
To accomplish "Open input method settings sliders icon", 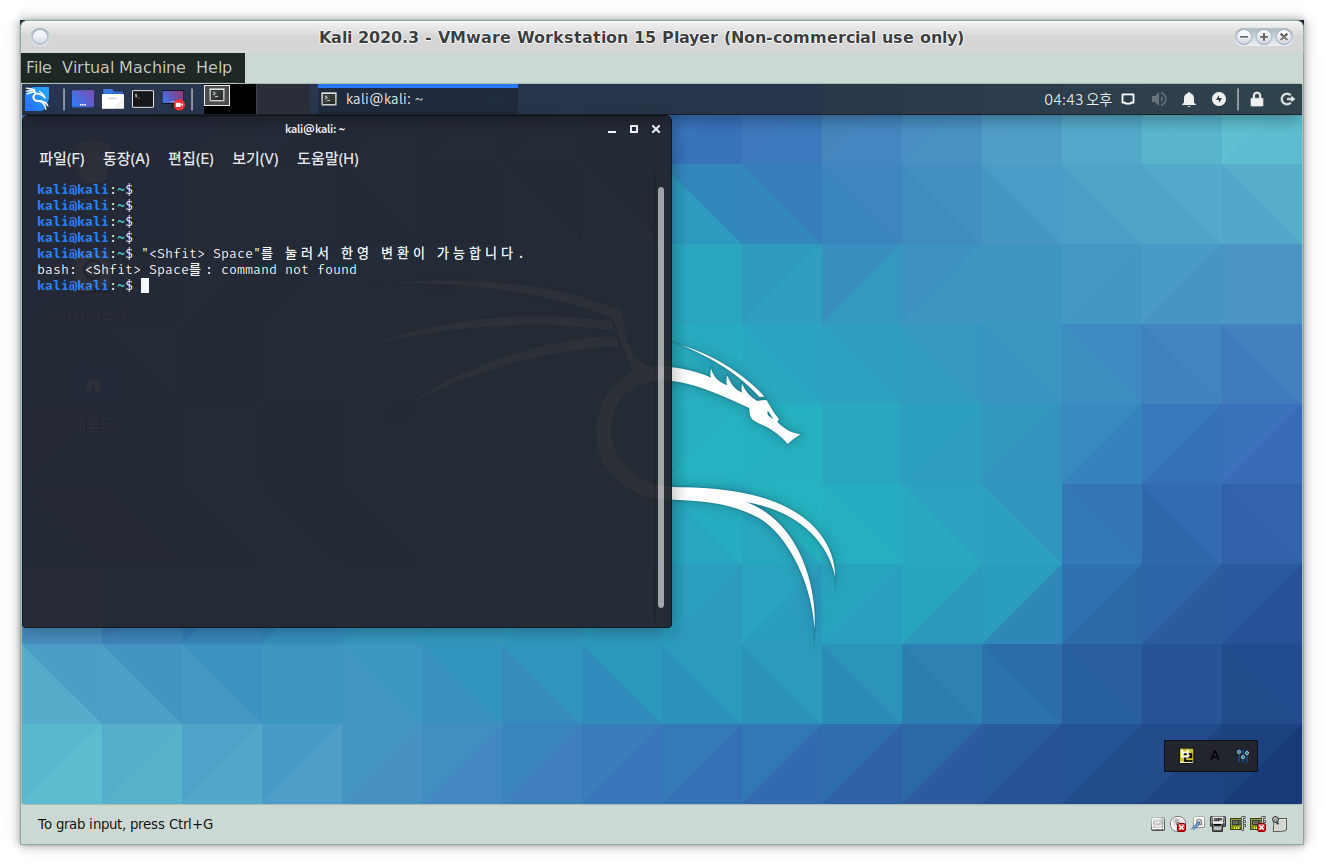I will (1243, 756).
